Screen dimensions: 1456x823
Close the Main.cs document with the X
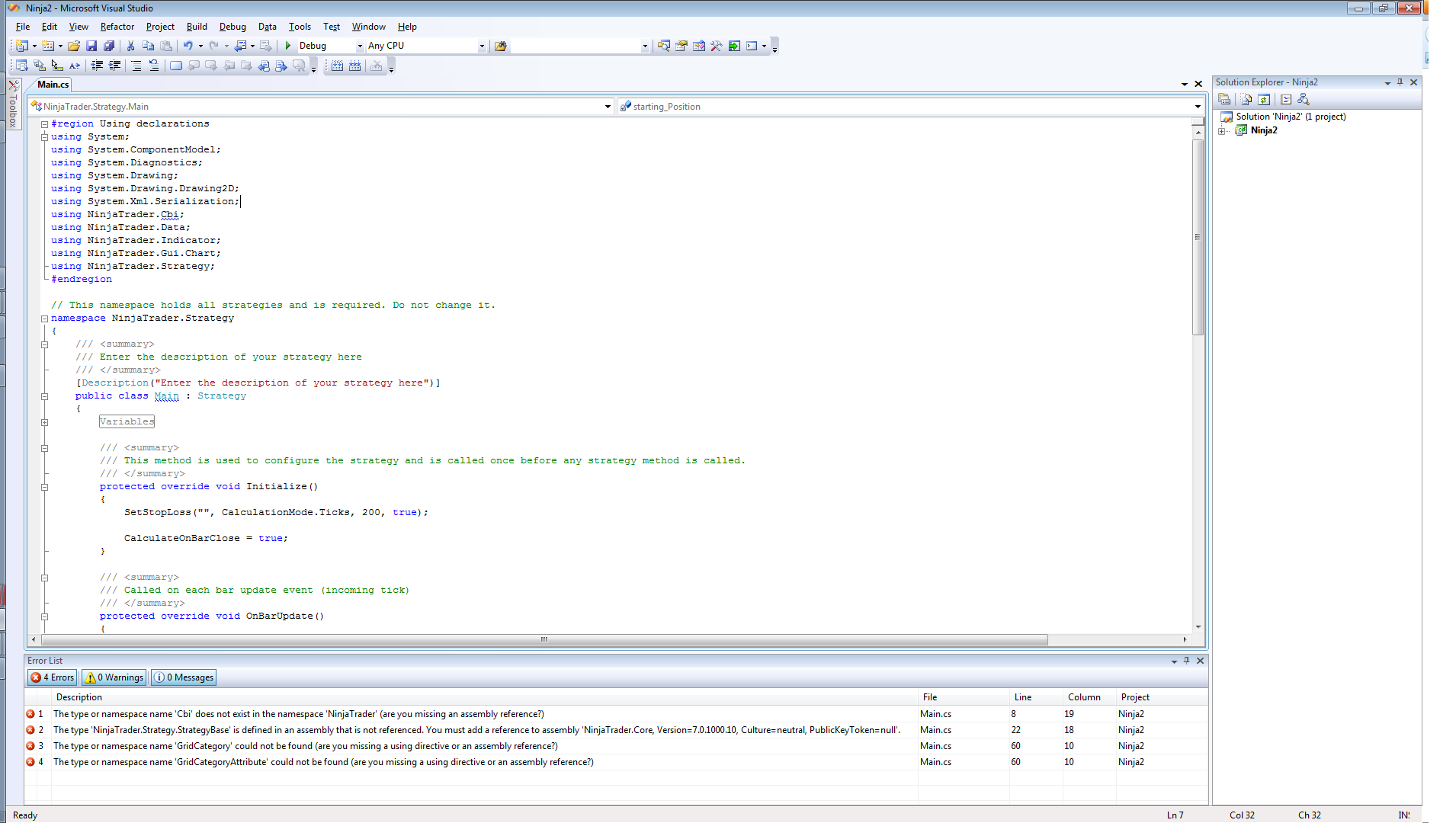coord(1198,85)
